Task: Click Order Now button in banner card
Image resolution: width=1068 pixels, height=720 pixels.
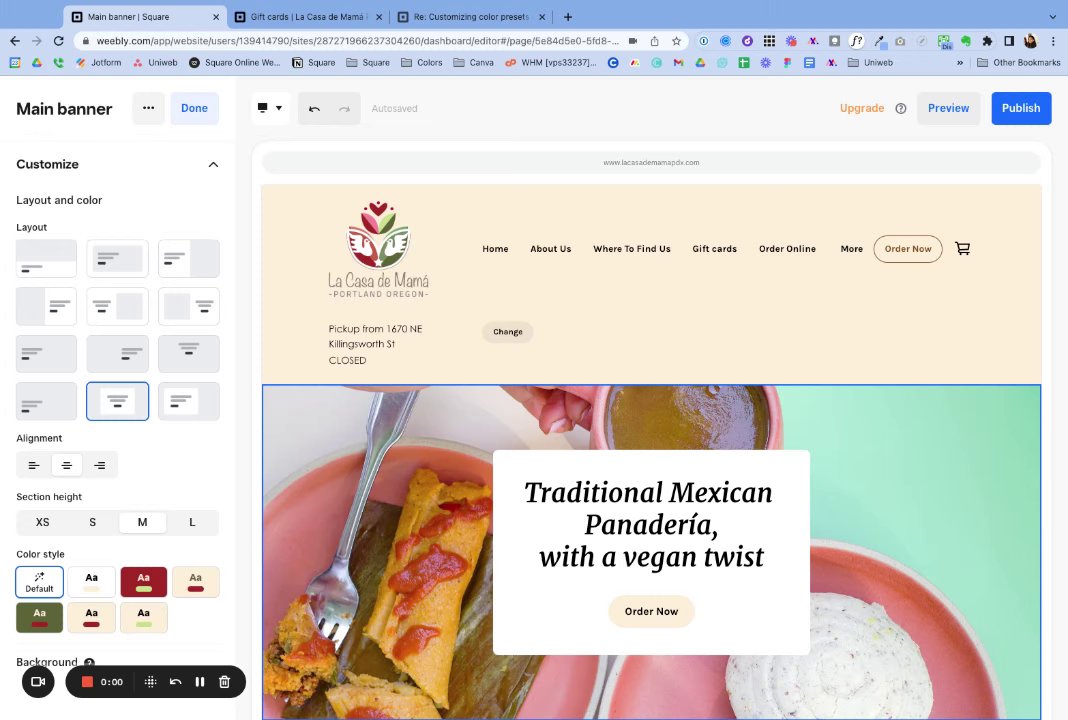Action: [x=651, y=612]
